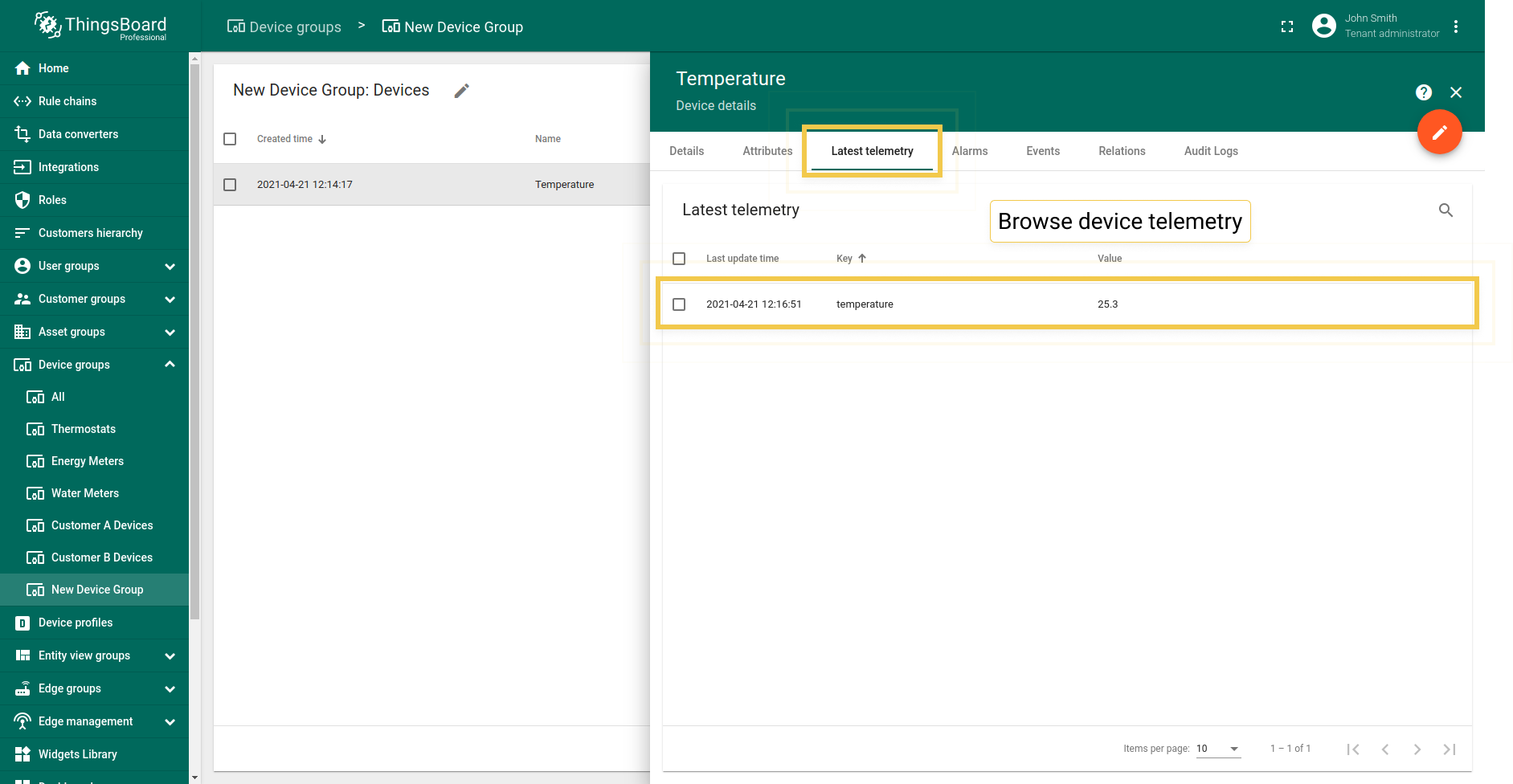Click the ThingsBoard logo
The image size is (1513, 784).
[100, 27]
